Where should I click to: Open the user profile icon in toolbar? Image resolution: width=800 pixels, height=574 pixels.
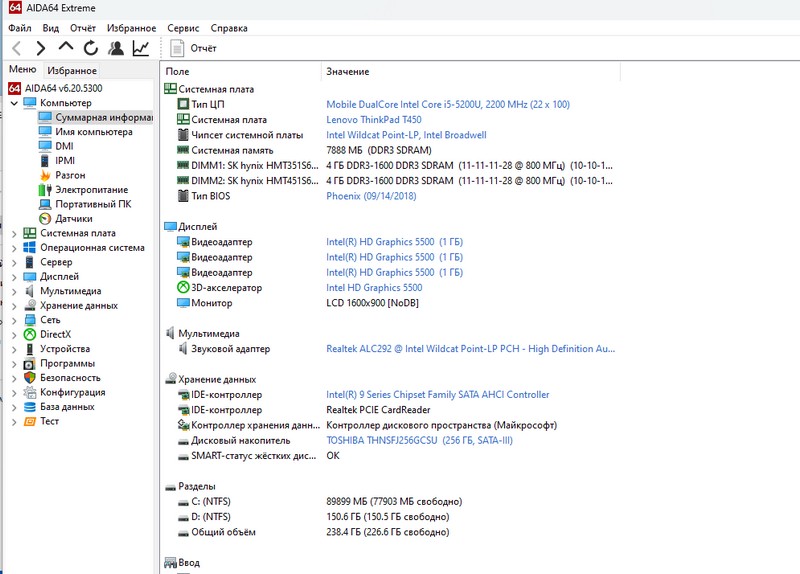pos(116,48)
